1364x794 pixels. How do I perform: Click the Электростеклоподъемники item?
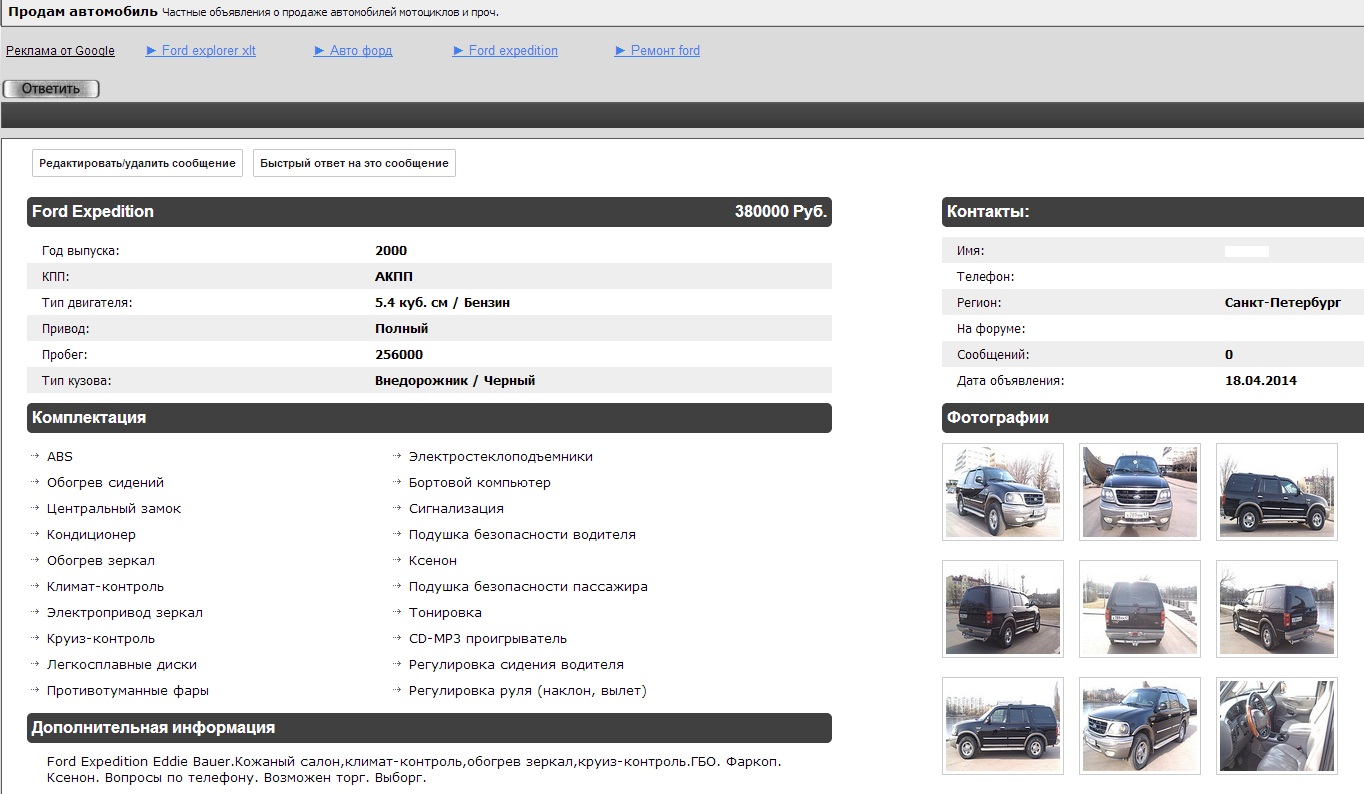501,457
